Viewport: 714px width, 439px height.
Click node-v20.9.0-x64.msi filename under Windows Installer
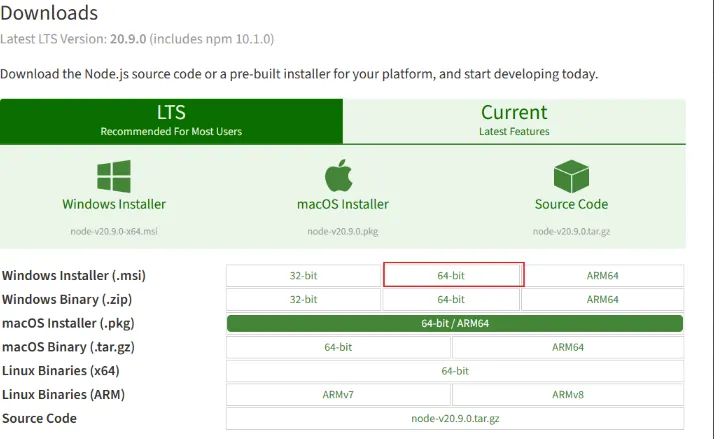[x=114, y=230]
